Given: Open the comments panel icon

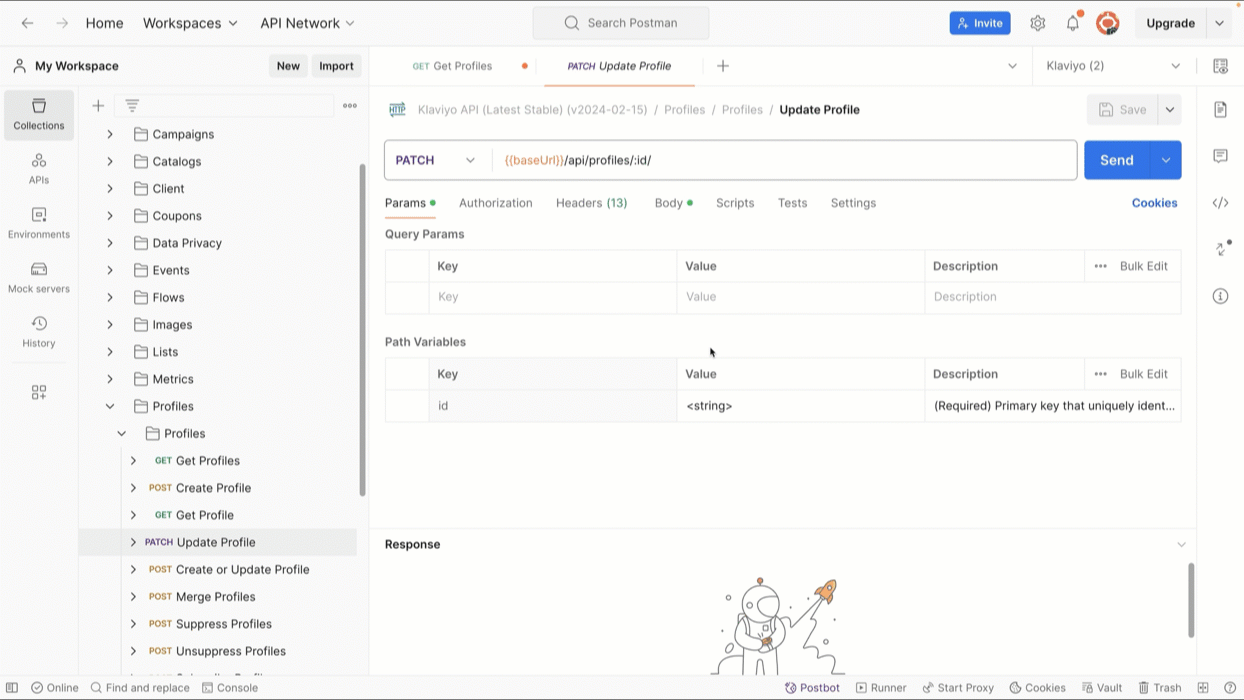Looking at the screenshot, I should point(1220,156).
